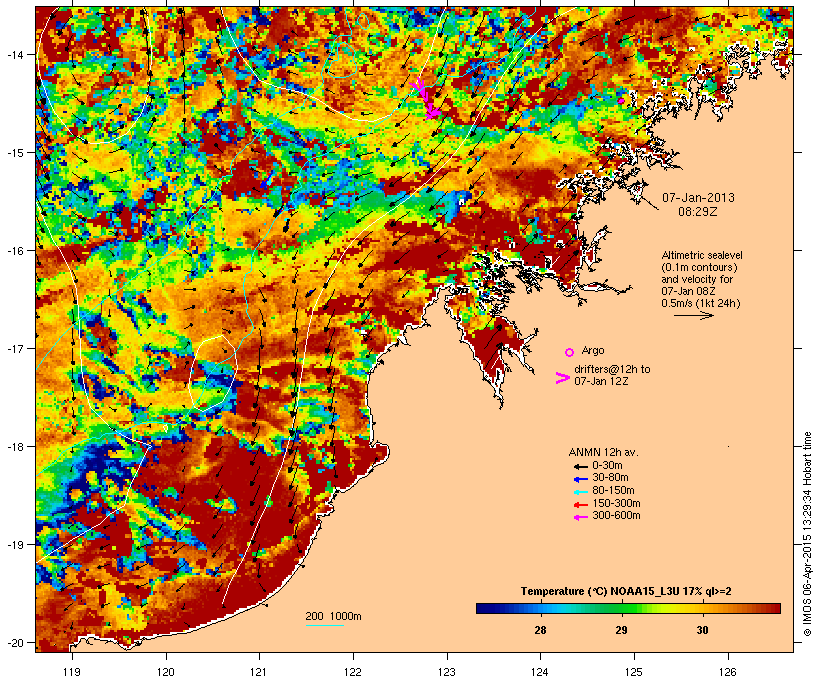Click the 0.5m/s velocity scale arrow
Screen dimensions: 820x680
coord(693,315)
